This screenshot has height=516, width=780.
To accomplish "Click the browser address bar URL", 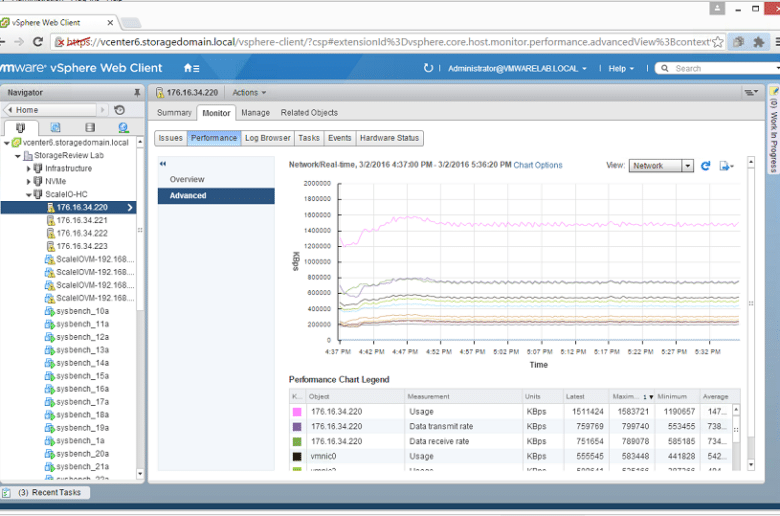I will coord(388,42).
